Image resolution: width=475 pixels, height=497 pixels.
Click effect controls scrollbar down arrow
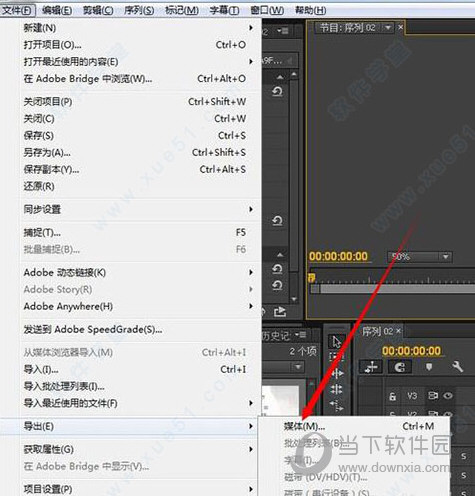pyautogui.click(x=294, y=299)
